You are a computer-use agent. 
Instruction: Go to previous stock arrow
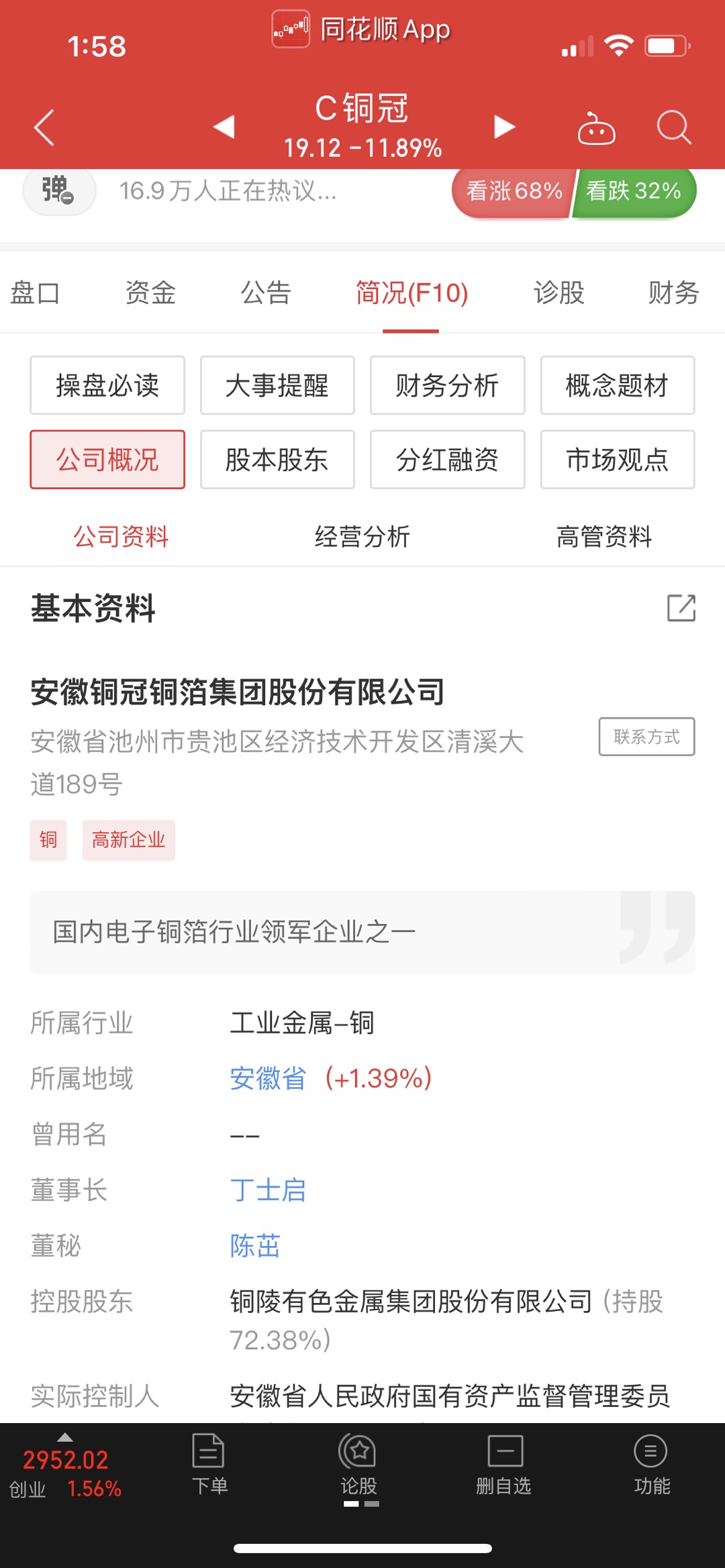224,126
